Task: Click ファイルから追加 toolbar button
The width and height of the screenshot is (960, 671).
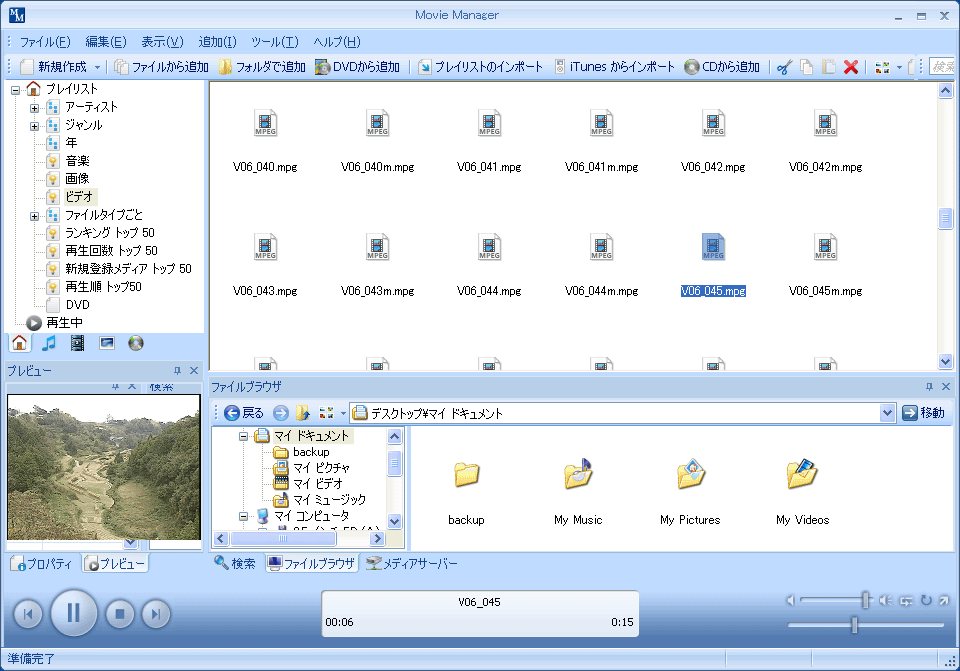Action: click(x=162, y=67)
